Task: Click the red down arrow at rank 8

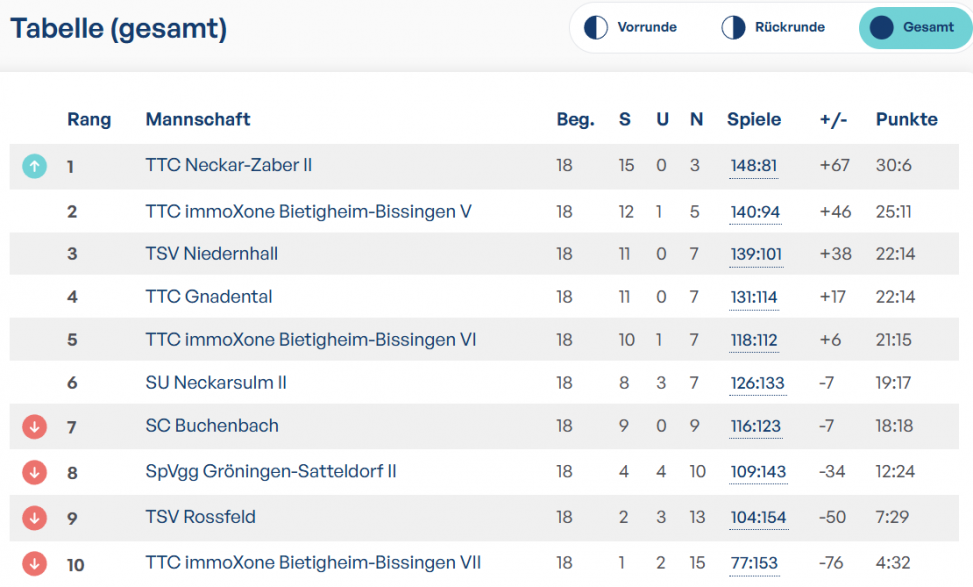Action: click(35, 473)
